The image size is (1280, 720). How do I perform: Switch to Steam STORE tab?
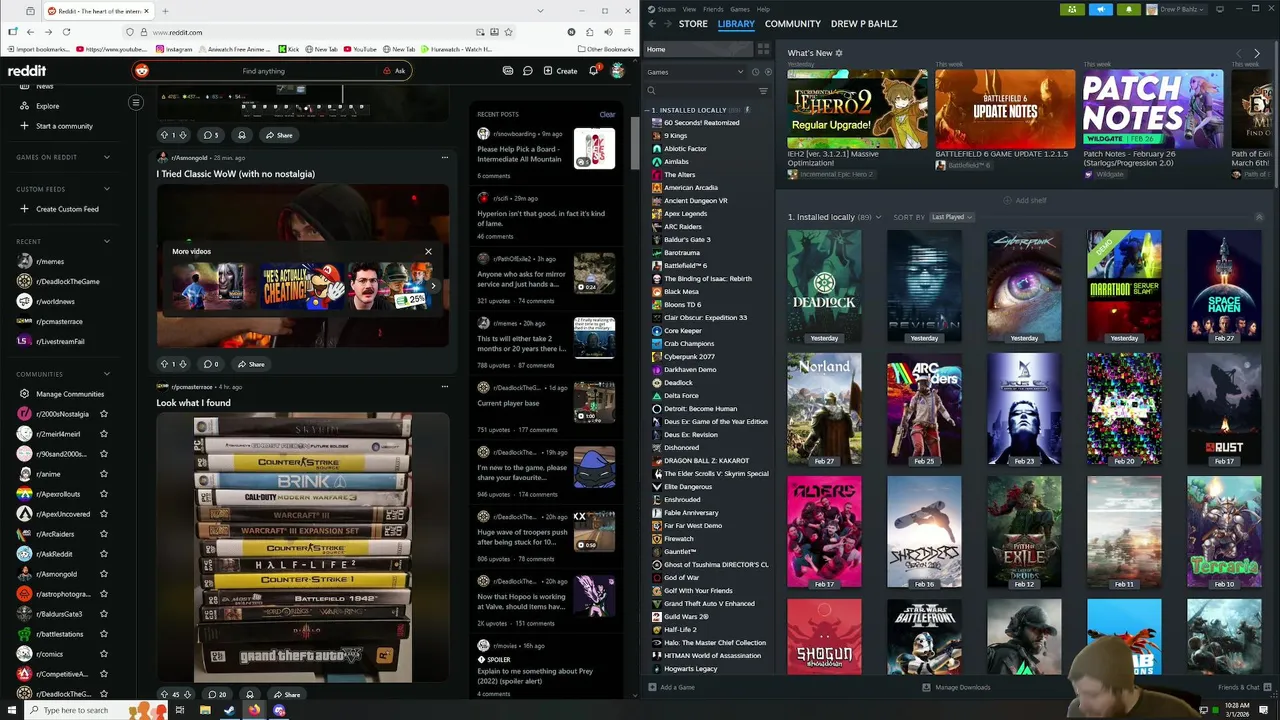coord(693,23)
